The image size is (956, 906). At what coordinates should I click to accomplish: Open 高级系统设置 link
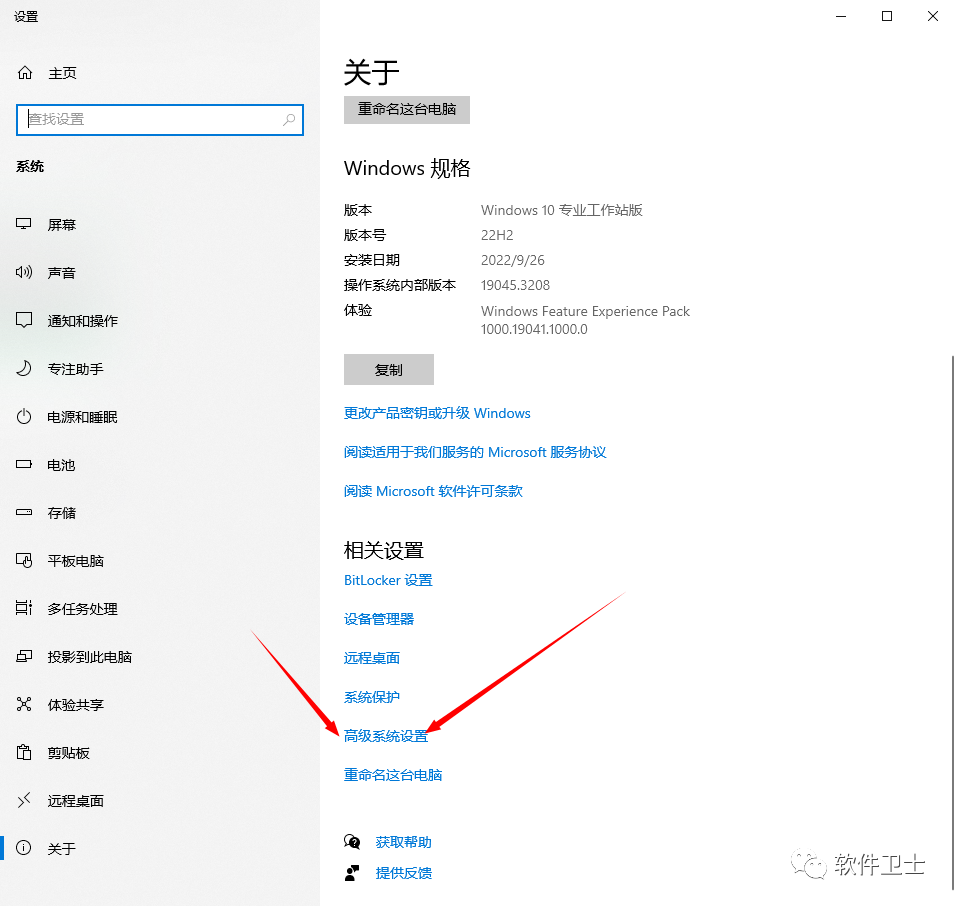point(386,737)
